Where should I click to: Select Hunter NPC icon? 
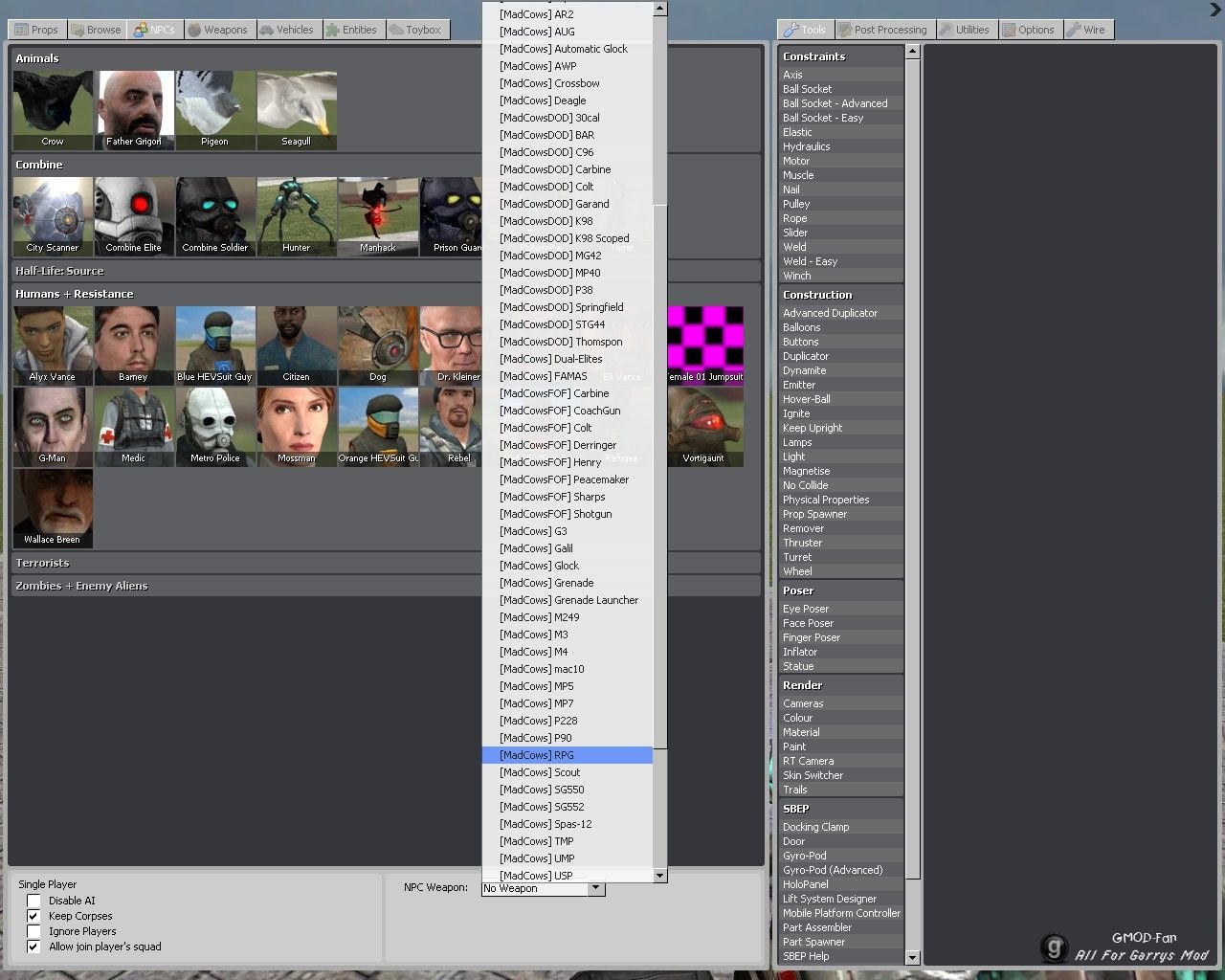297,216
